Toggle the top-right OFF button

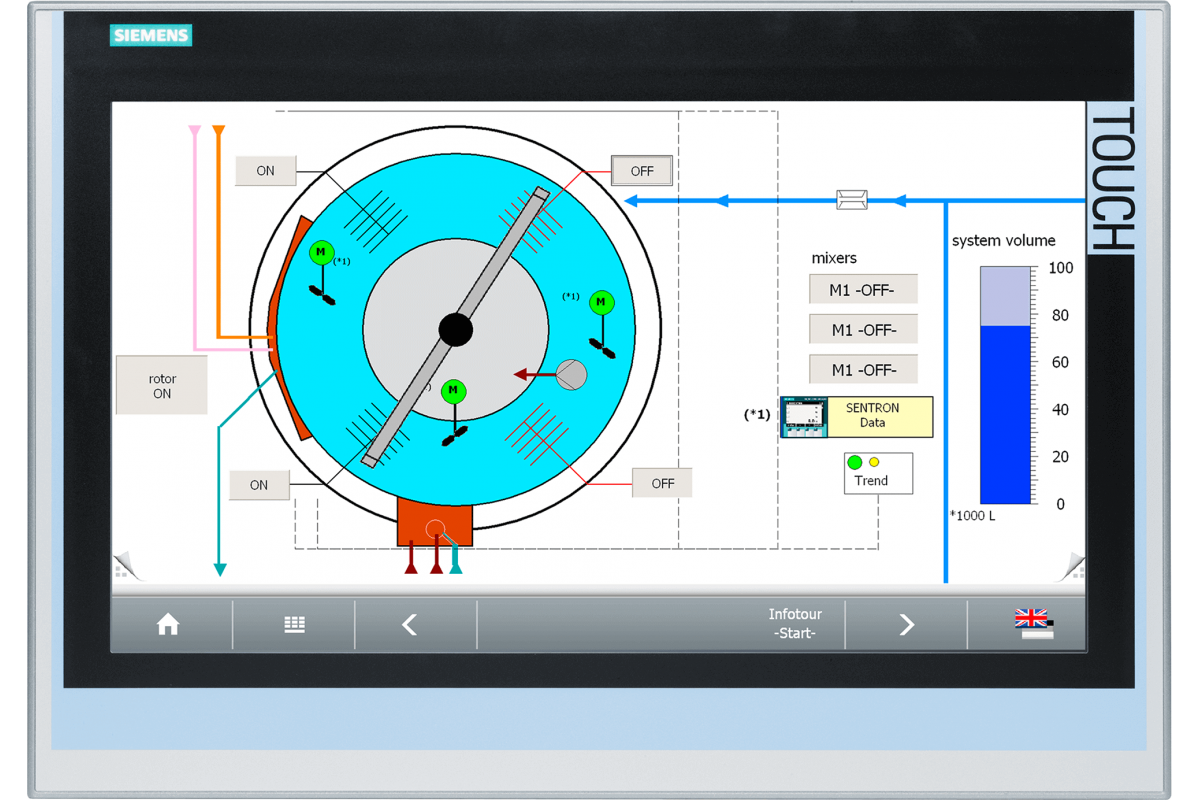pyautogui.click(x=642, y=171)
